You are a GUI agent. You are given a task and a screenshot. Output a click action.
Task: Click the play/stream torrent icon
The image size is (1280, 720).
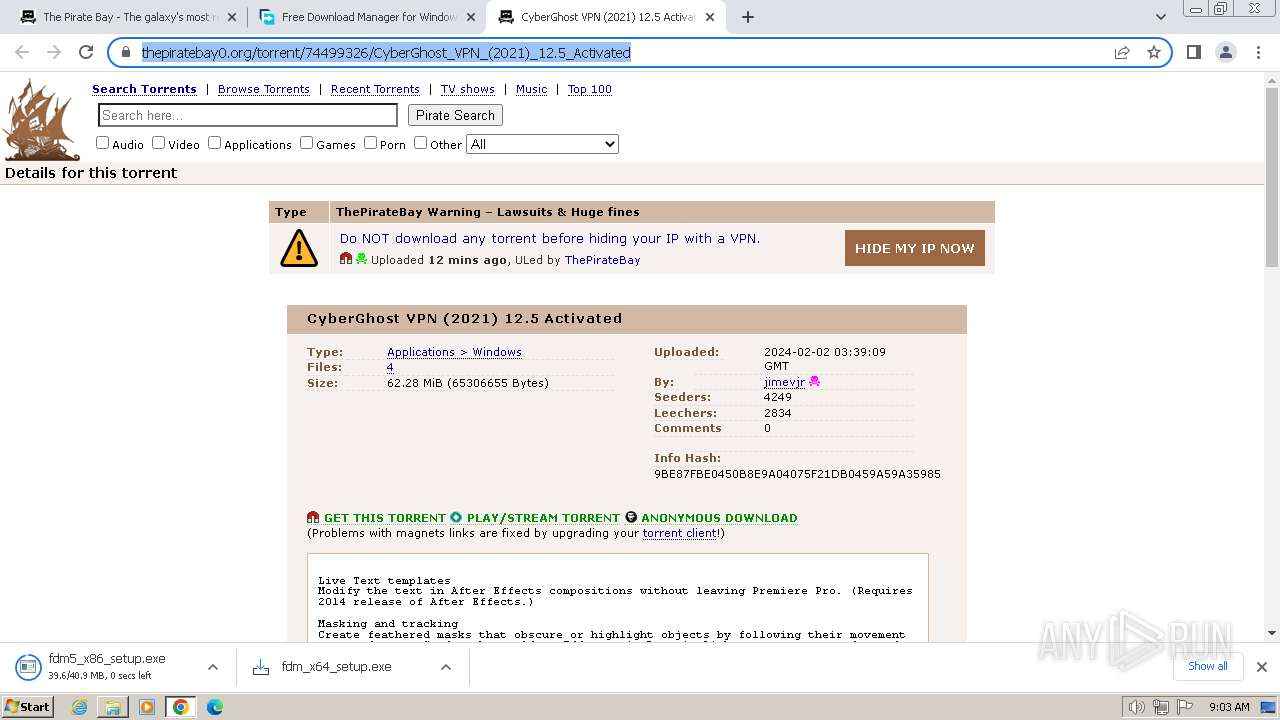click(456, 518)
